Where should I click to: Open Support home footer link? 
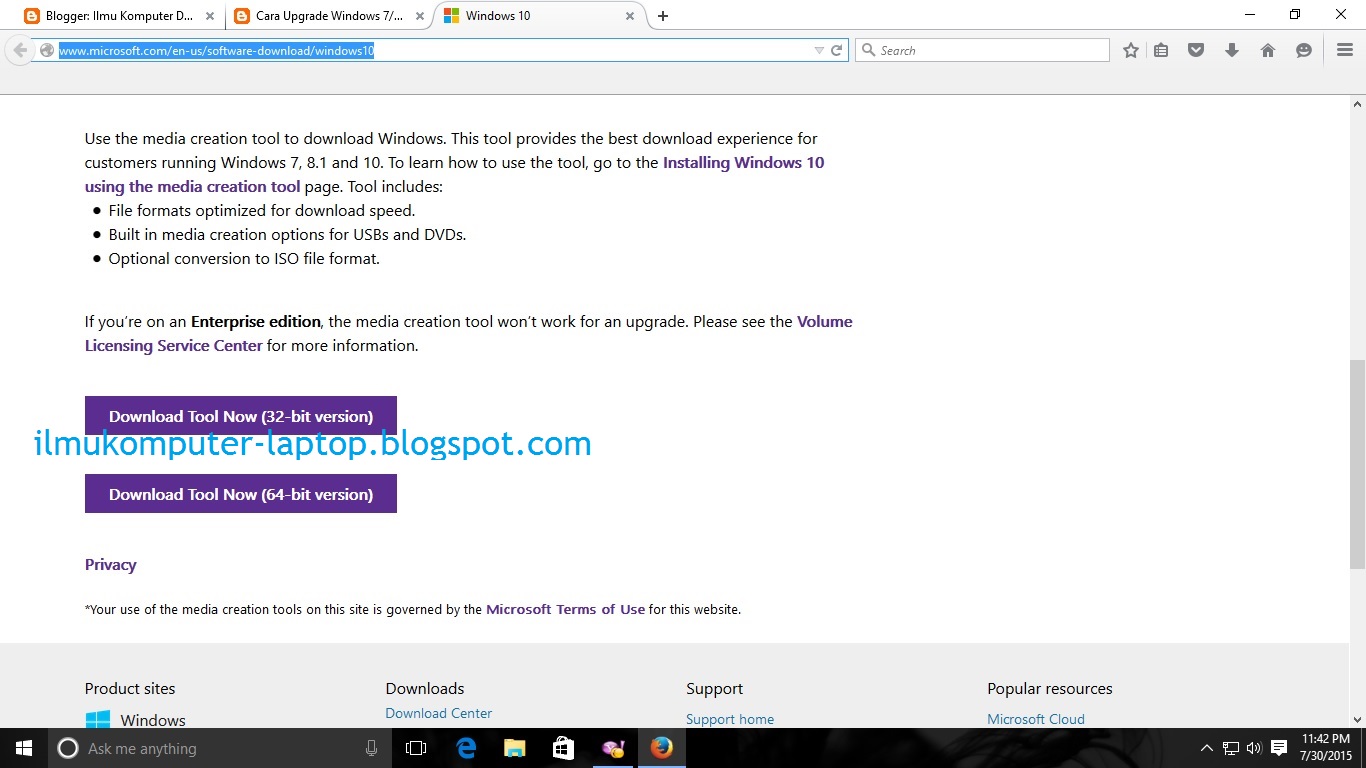(730, 719)
